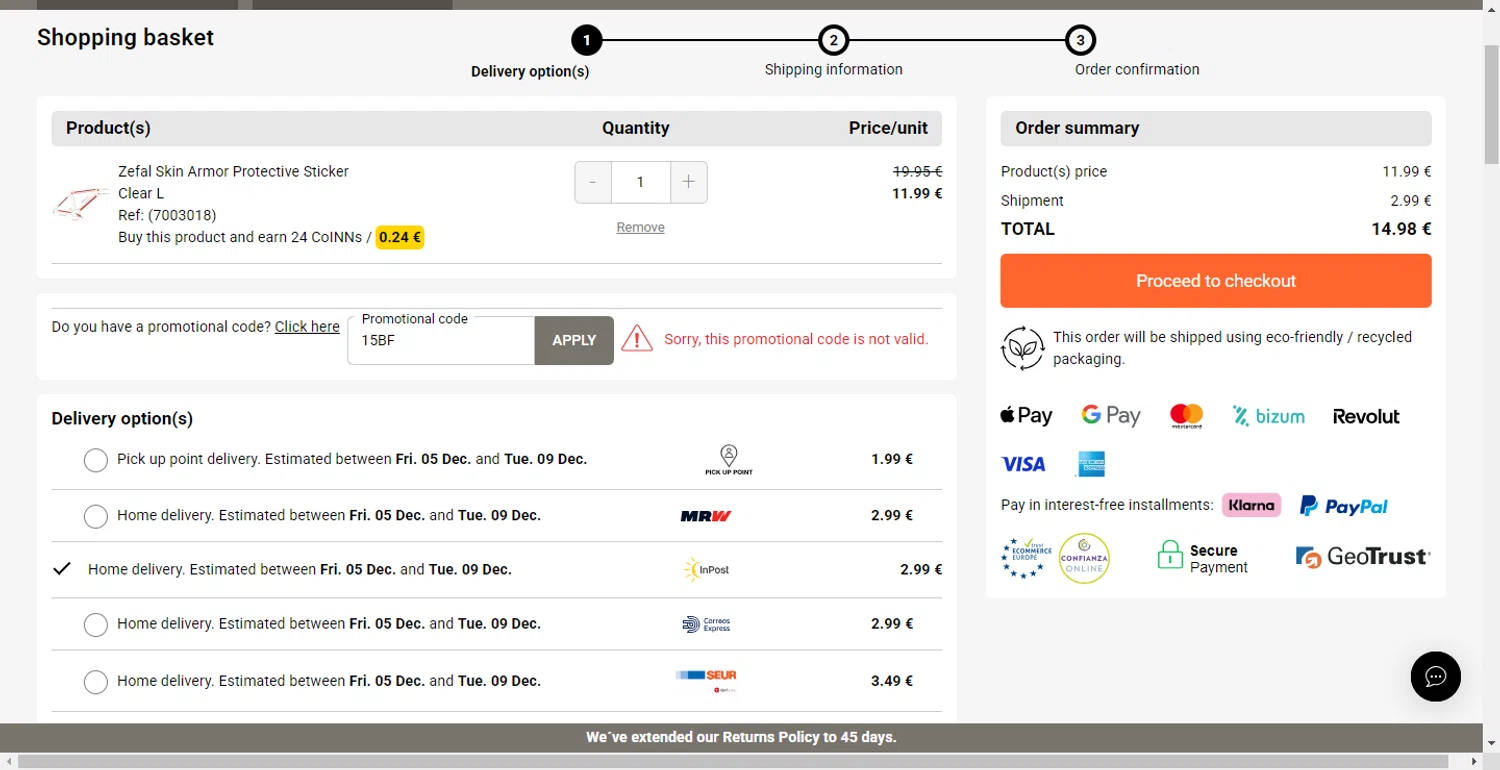
Task: Click the American Express logo
Action: coord(1091,464)
